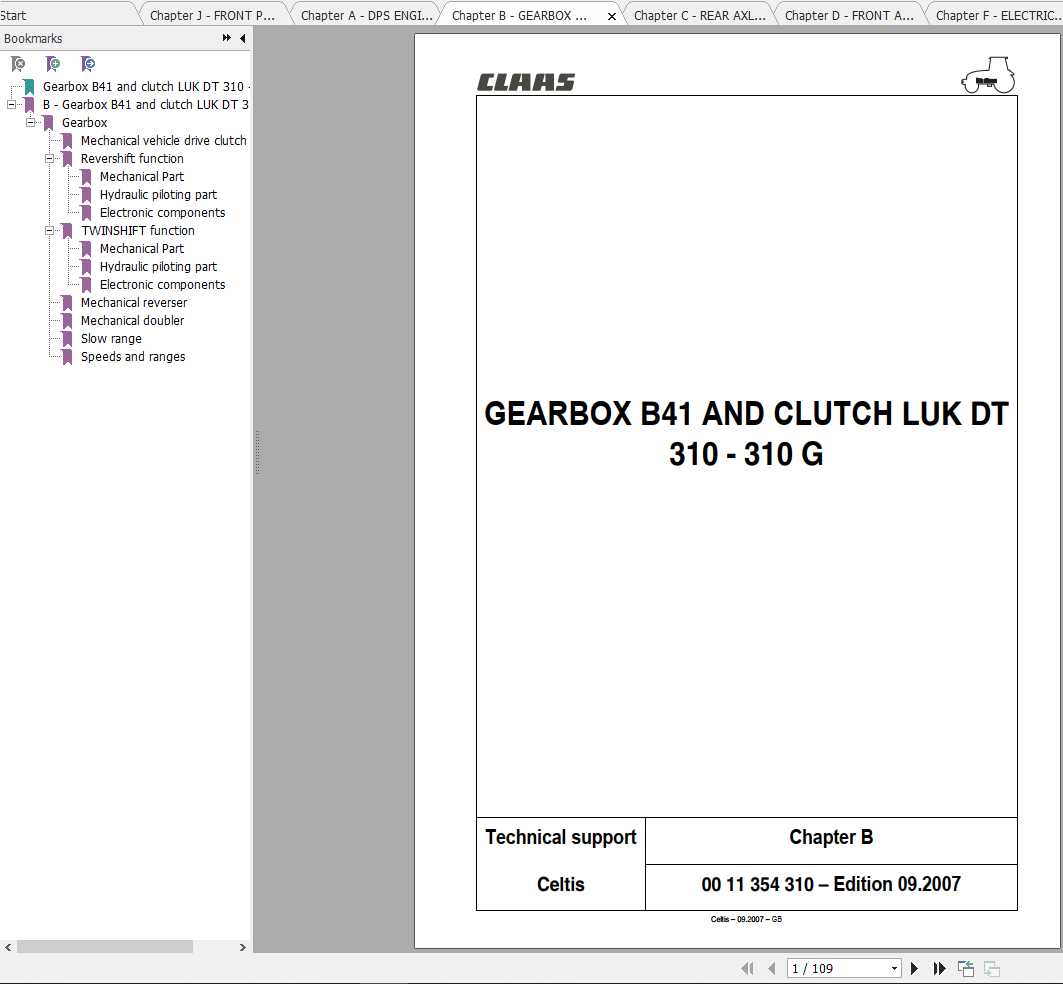
Task: Click the 'Chapter B' cell in the page
Action: [x=831, y=840]
